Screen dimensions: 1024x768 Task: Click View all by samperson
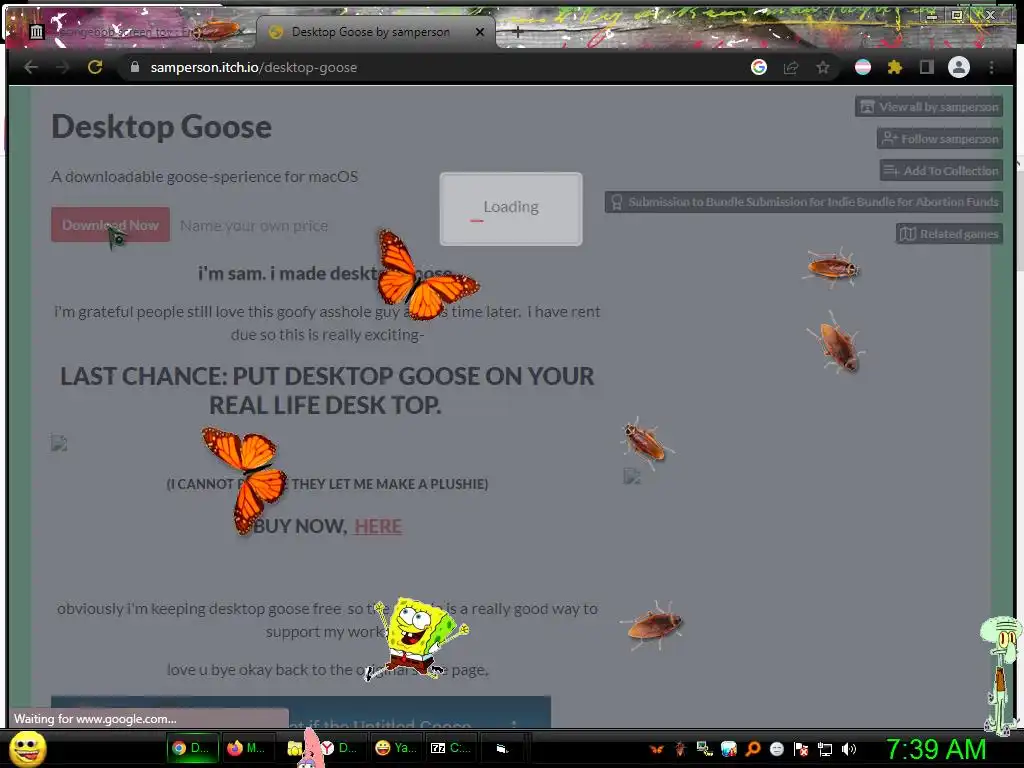929,106
